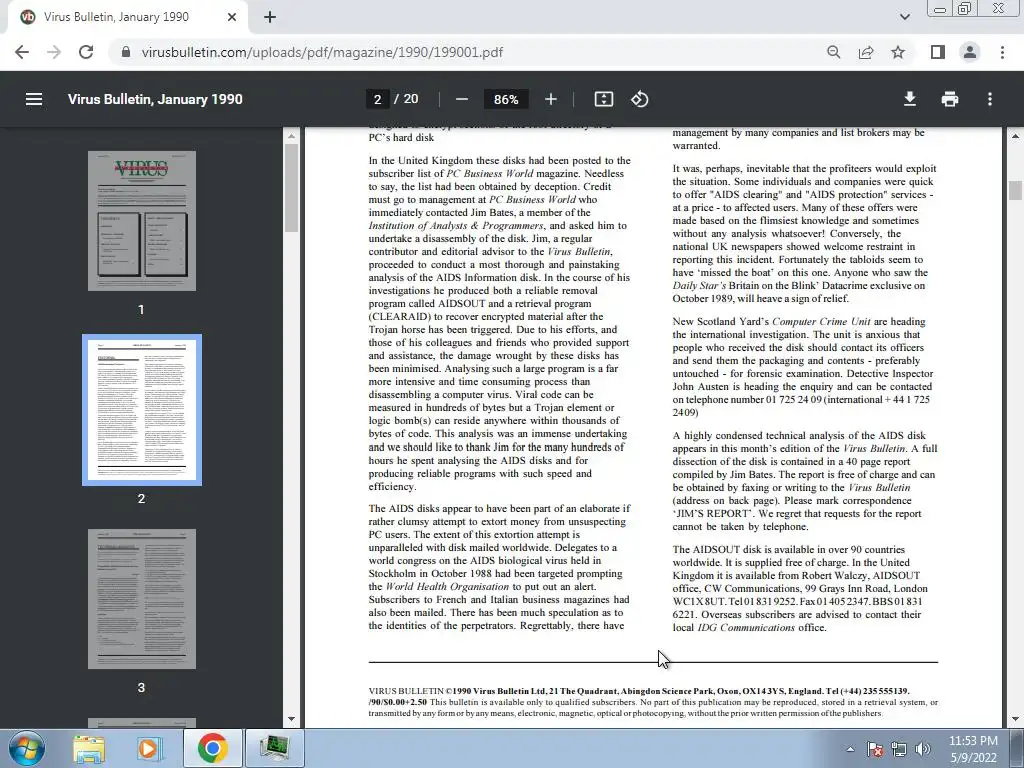Select the Virus Bulletin, January 1990 tab

click(x=128, y=17)
